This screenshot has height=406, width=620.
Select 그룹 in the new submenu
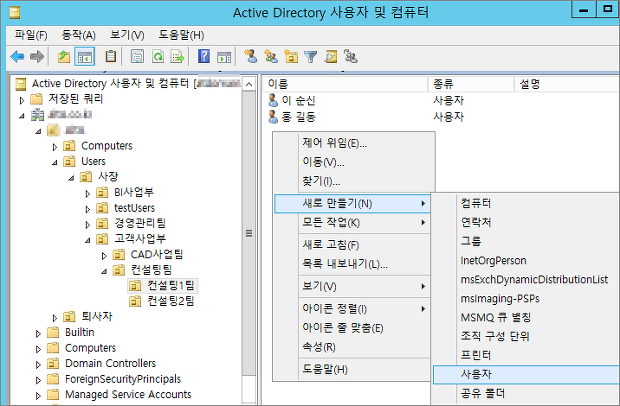(526, 241)
